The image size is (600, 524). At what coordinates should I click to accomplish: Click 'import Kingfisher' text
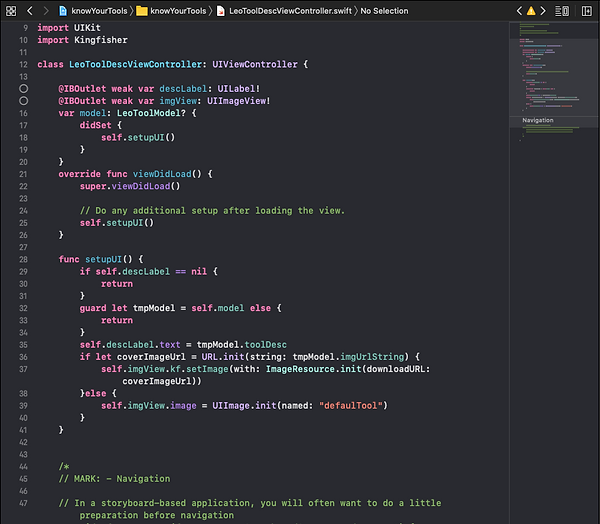tap(83, 40)
